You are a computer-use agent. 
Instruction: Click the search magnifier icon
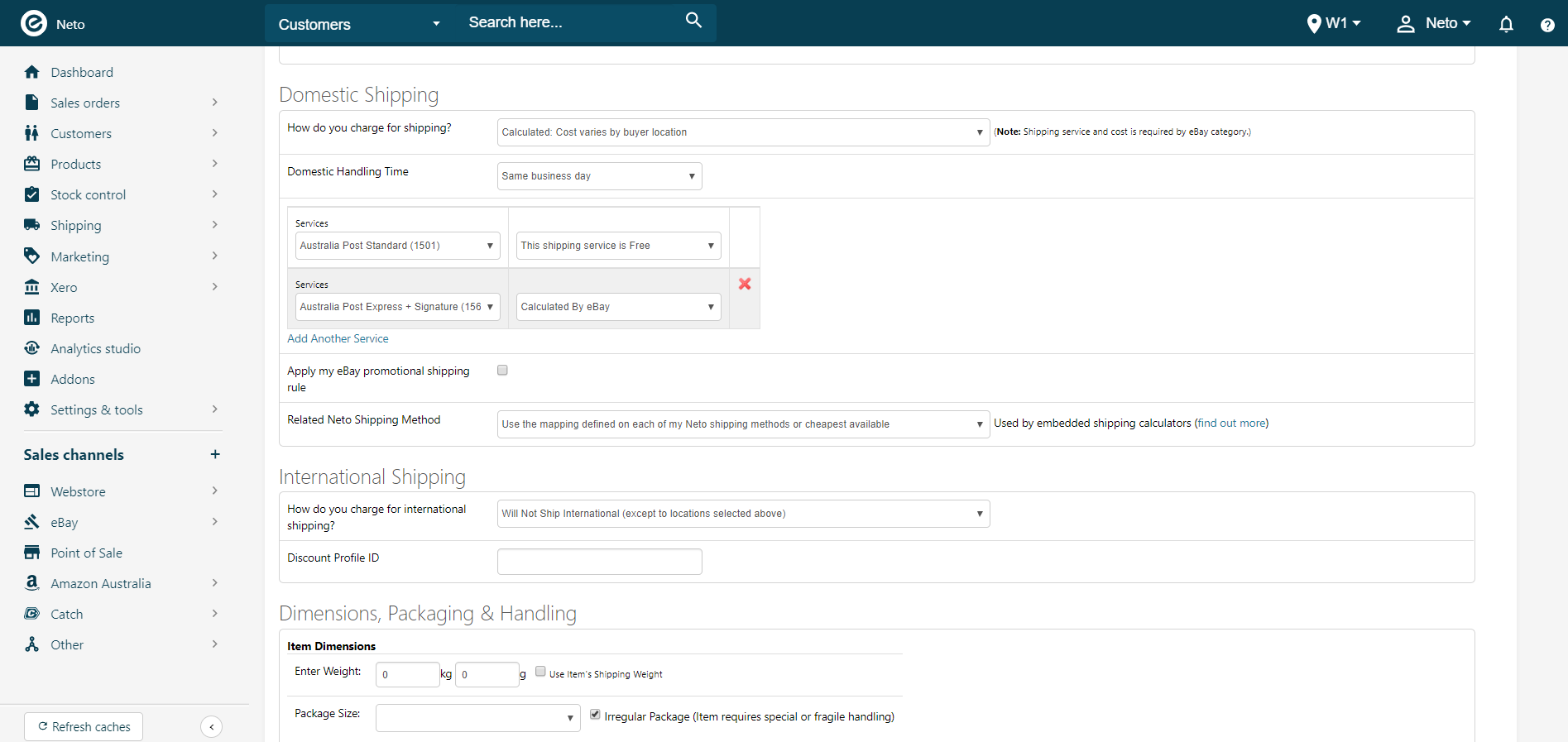[x=693, y=21]
